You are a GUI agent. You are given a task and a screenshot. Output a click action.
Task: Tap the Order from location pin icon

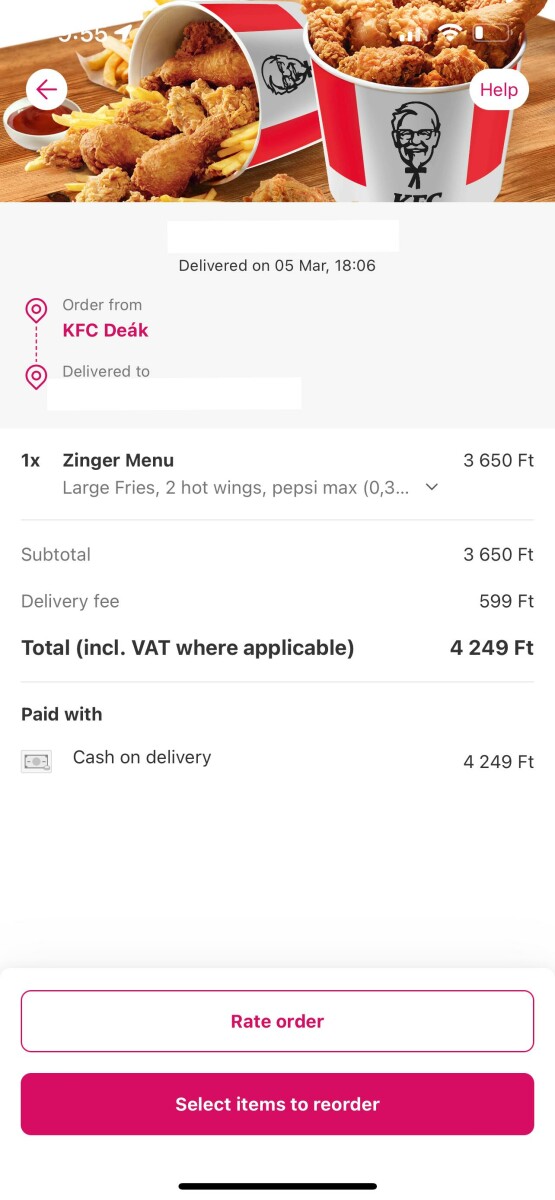(x=36, y=310)
